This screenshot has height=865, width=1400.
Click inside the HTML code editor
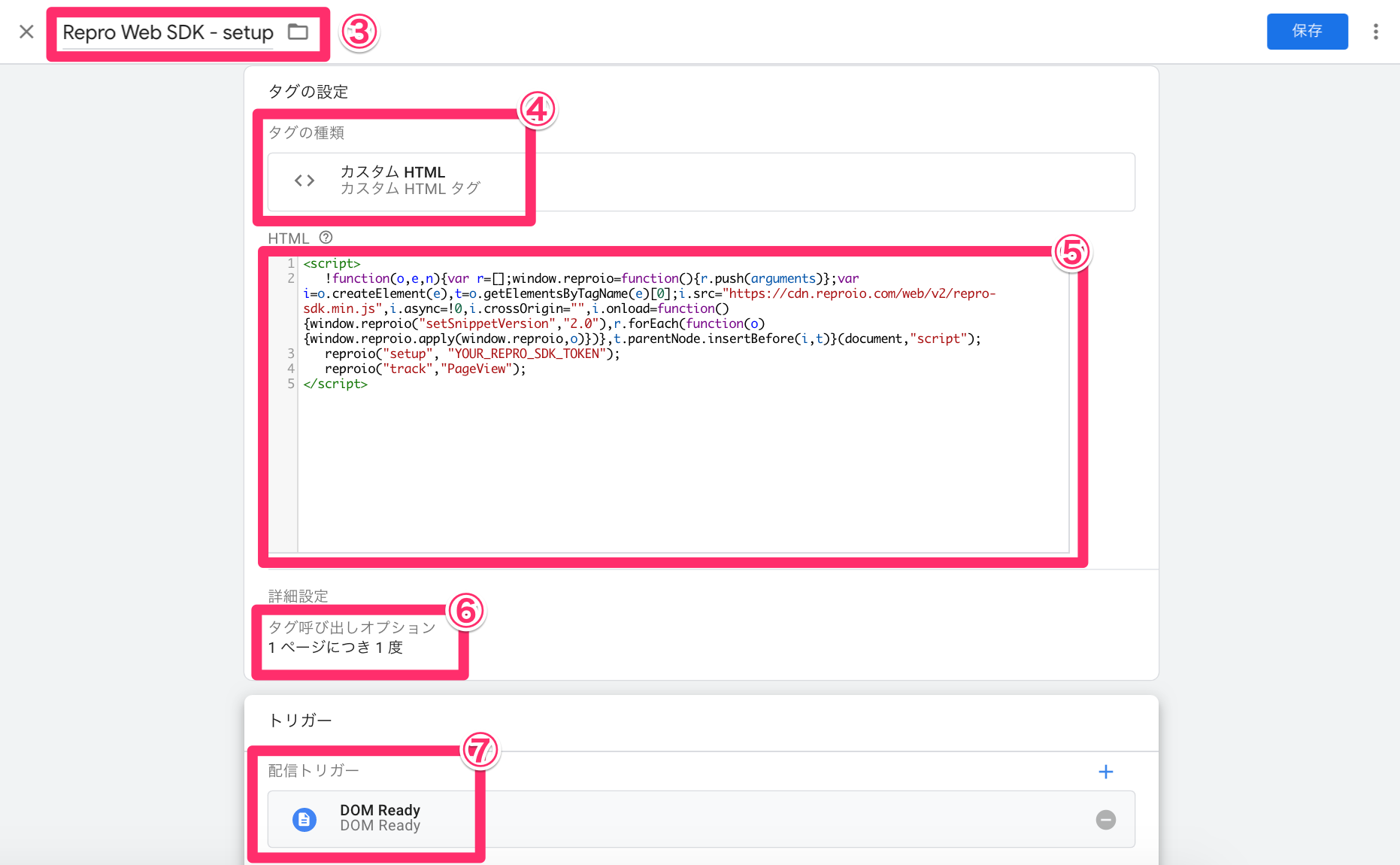tap(683, 405)
